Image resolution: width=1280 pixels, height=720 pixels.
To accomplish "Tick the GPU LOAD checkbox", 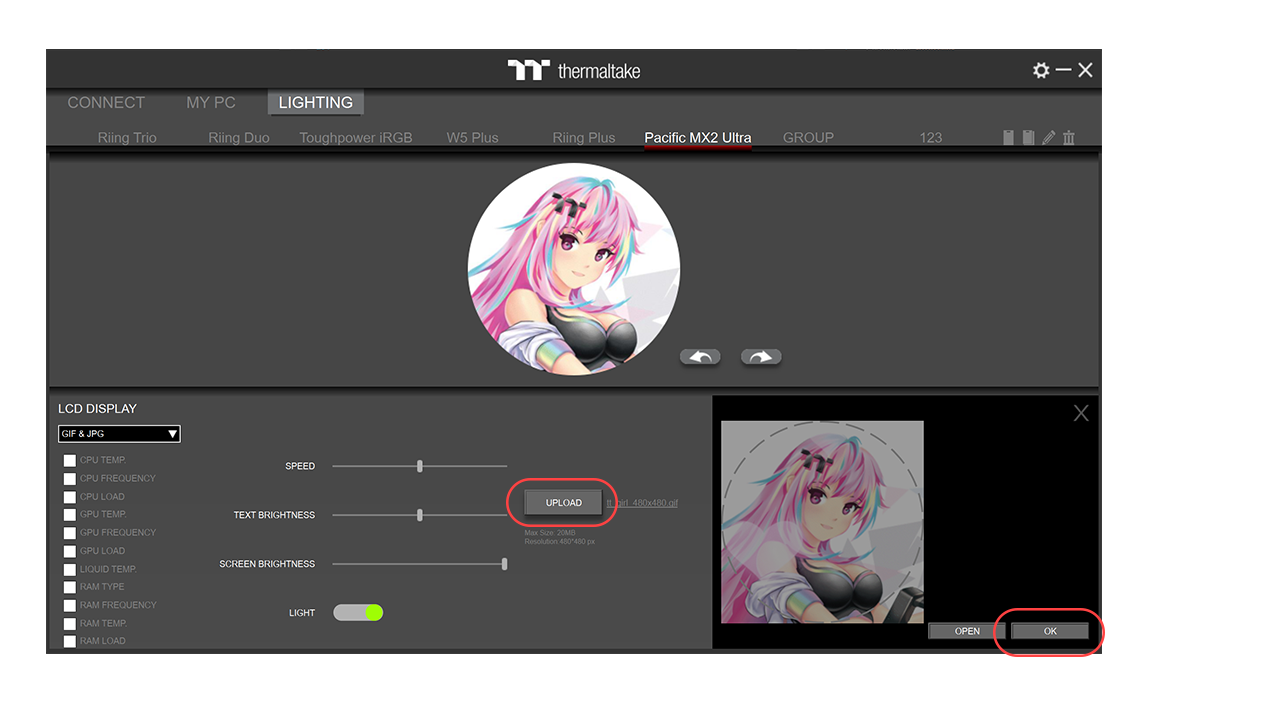I will click(70, 551).
